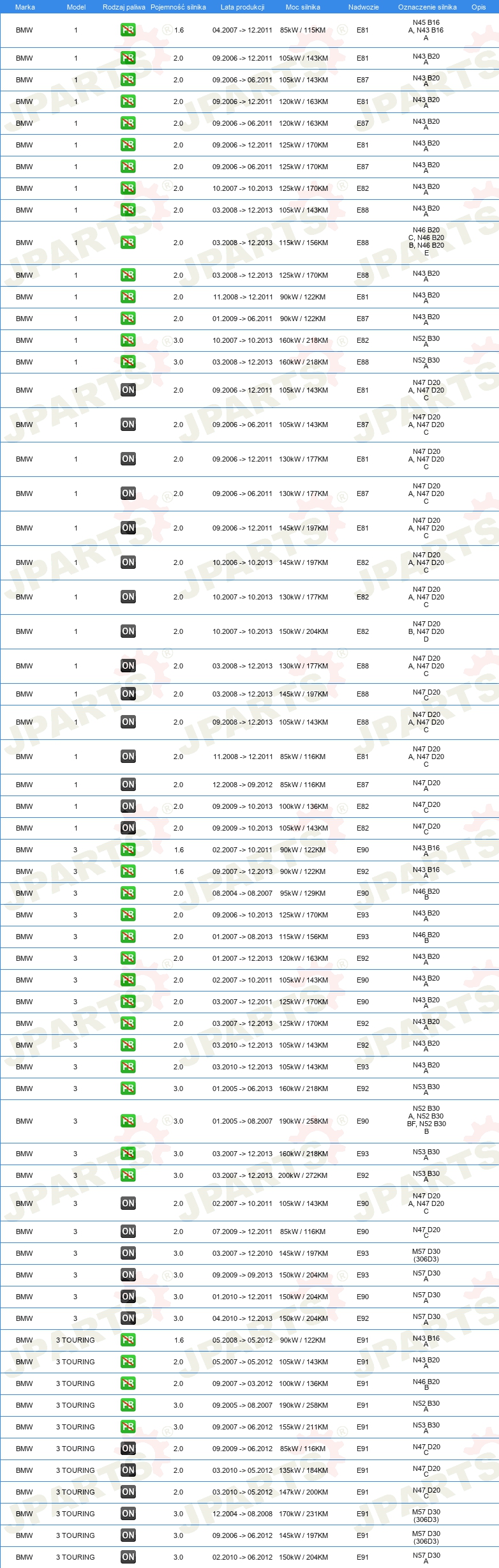Click the Rodzaj paliwa column header

[x=124, y=7]
